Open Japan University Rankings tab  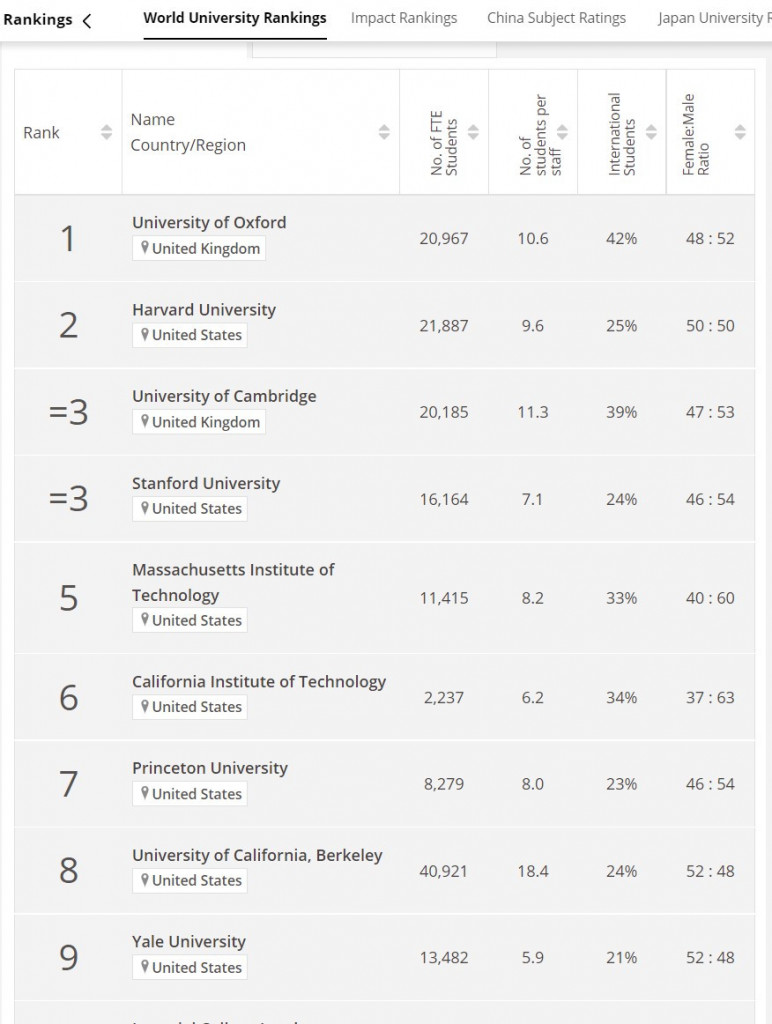coord(714,18)
